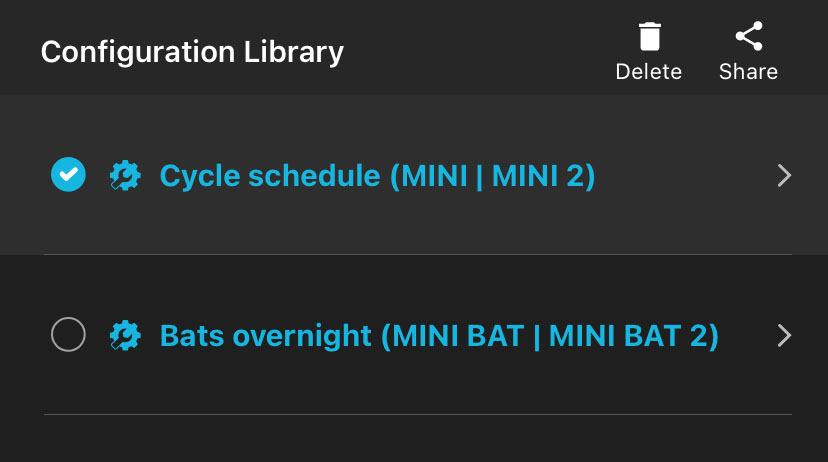The height and width of the screenshot is (462, 828).
Task: Click the divider line below Bats overnight
Action: (x=418, y=414)
